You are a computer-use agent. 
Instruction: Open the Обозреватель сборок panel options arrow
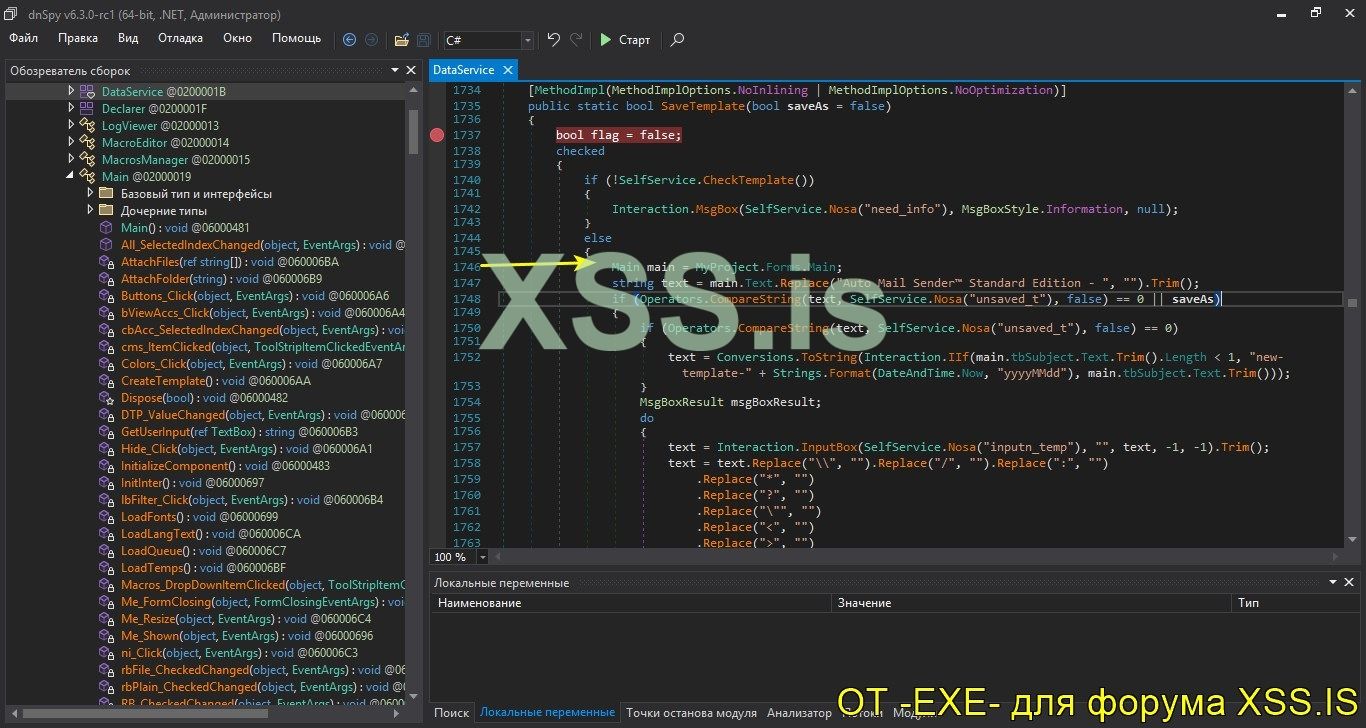pyautogui.click(x=394, y=70)
